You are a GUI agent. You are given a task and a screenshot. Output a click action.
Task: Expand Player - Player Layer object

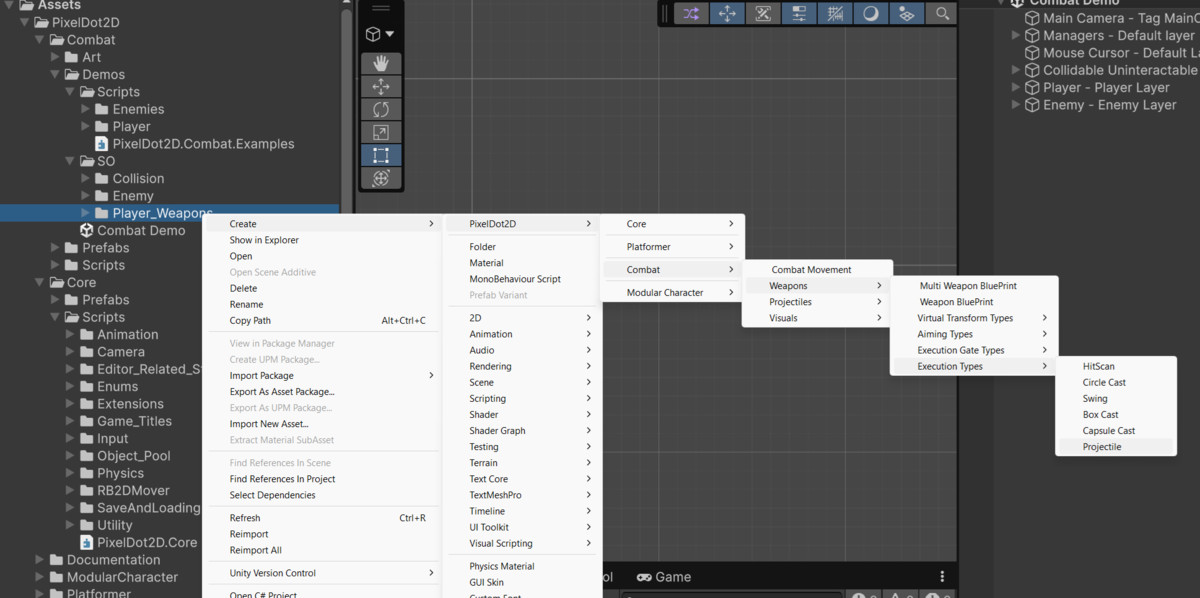click(1016, 87)
